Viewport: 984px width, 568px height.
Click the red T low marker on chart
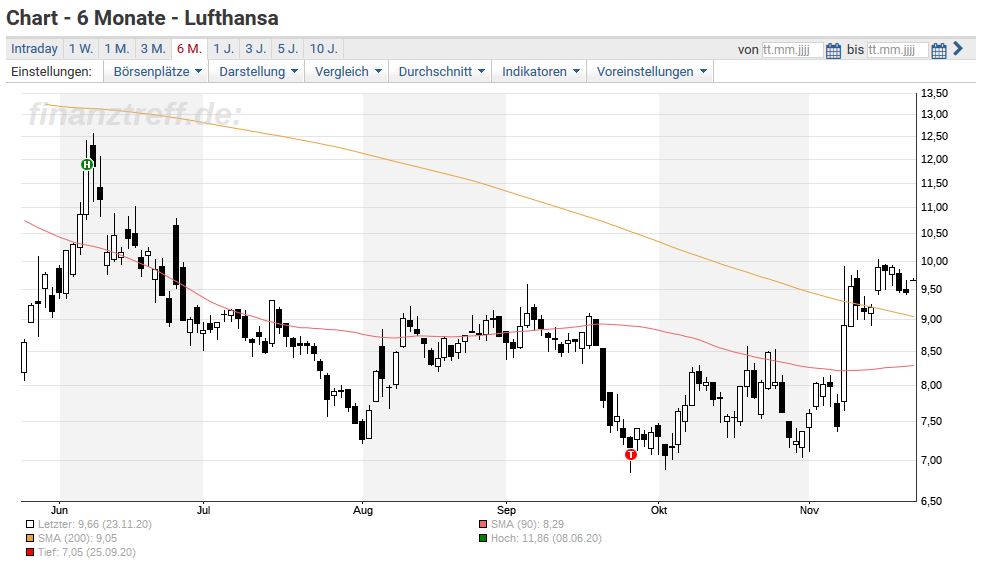coord(631,454)
